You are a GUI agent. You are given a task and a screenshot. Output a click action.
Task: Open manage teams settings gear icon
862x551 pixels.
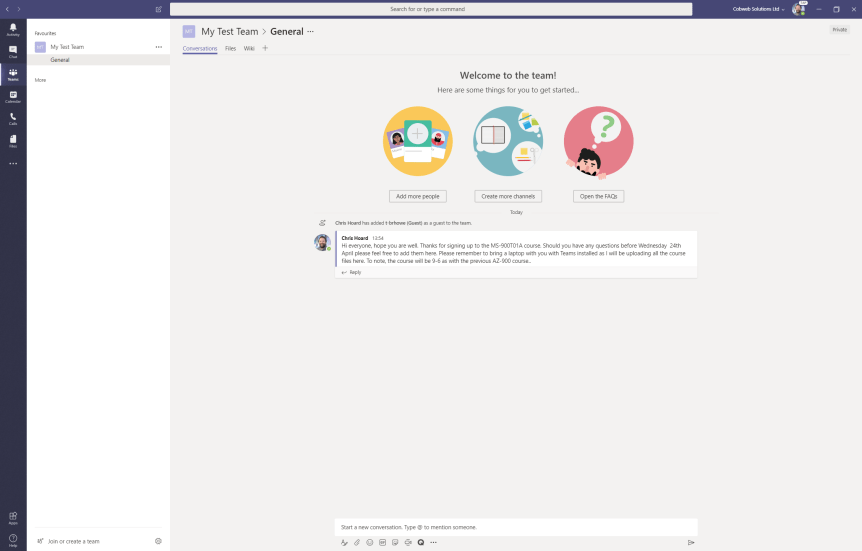click(x=158, y=541)
